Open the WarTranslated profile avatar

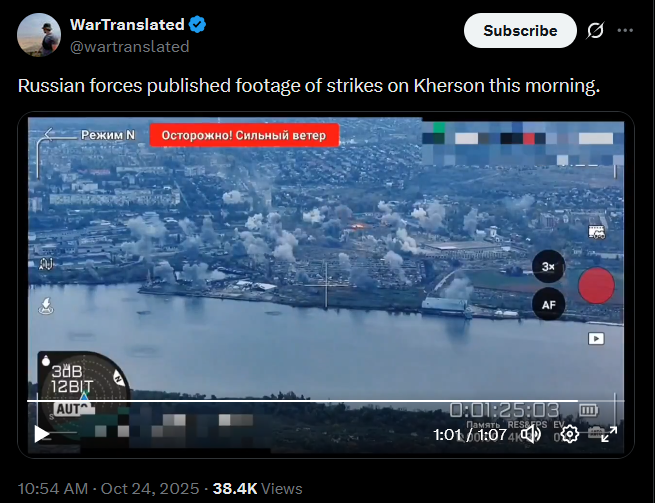click(x=39, y=35)
